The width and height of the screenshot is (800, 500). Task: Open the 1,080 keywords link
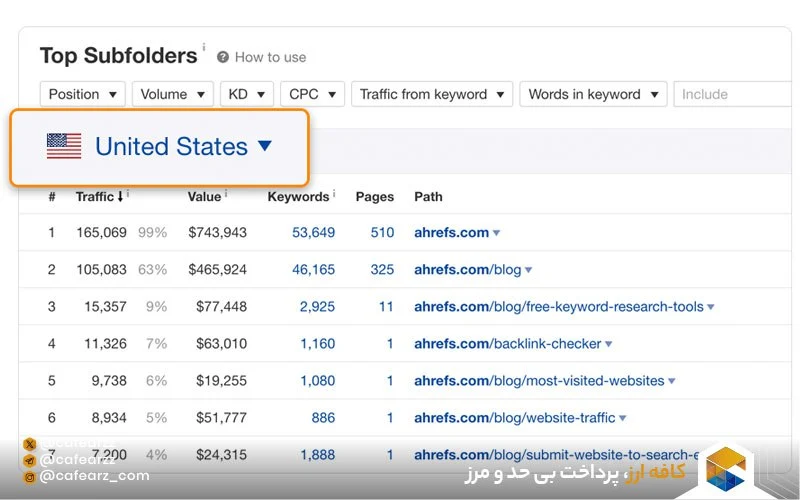tap(317, 381)
